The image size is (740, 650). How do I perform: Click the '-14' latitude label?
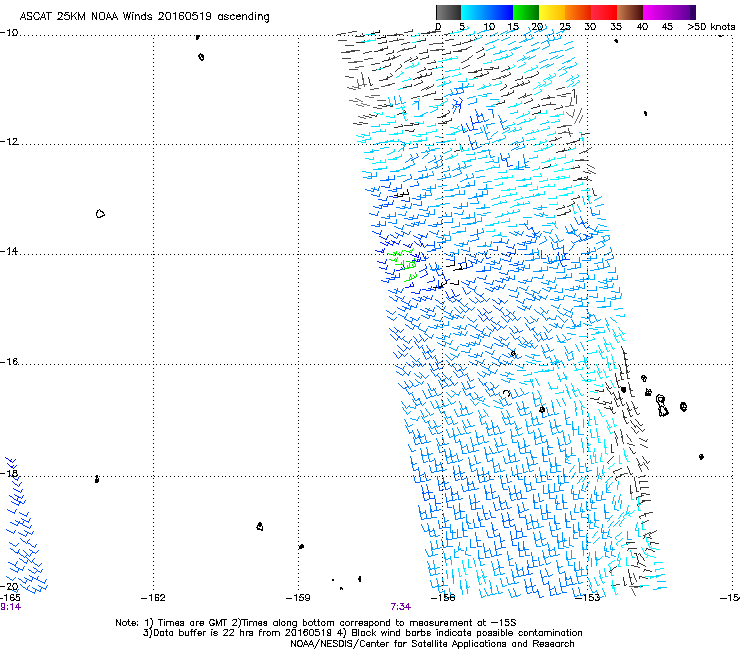(9, 252)
